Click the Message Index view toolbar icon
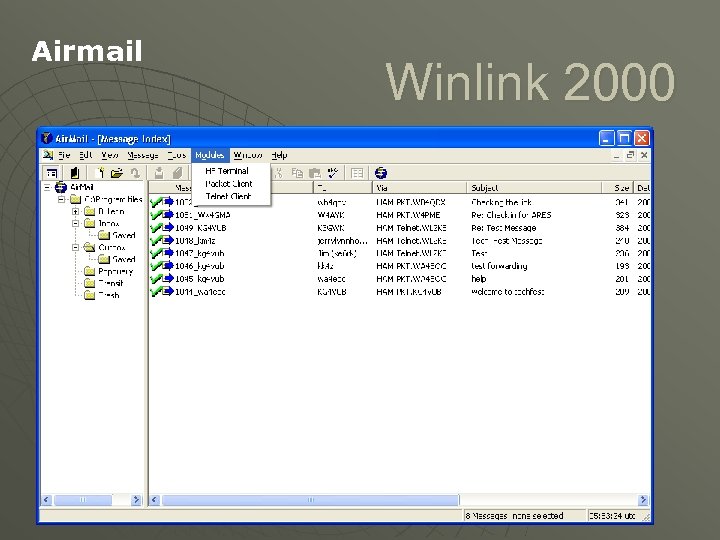720x540 pixels. (x=52, y=173)
